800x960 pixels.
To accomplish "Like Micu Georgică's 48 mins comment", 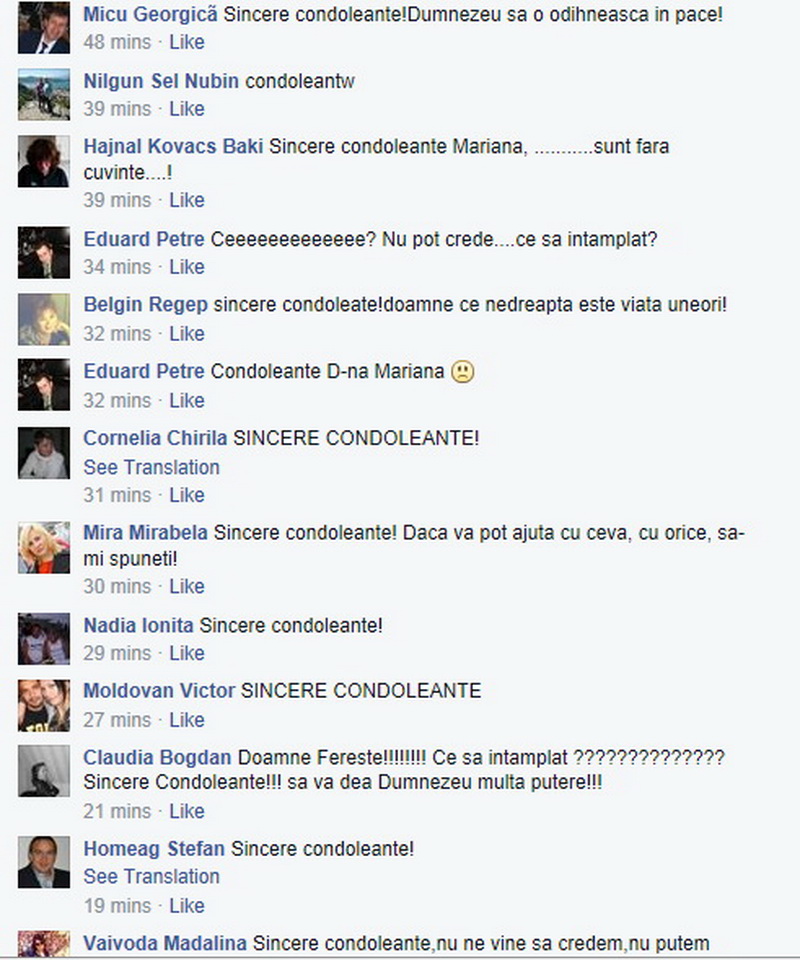I will [187, 42].
